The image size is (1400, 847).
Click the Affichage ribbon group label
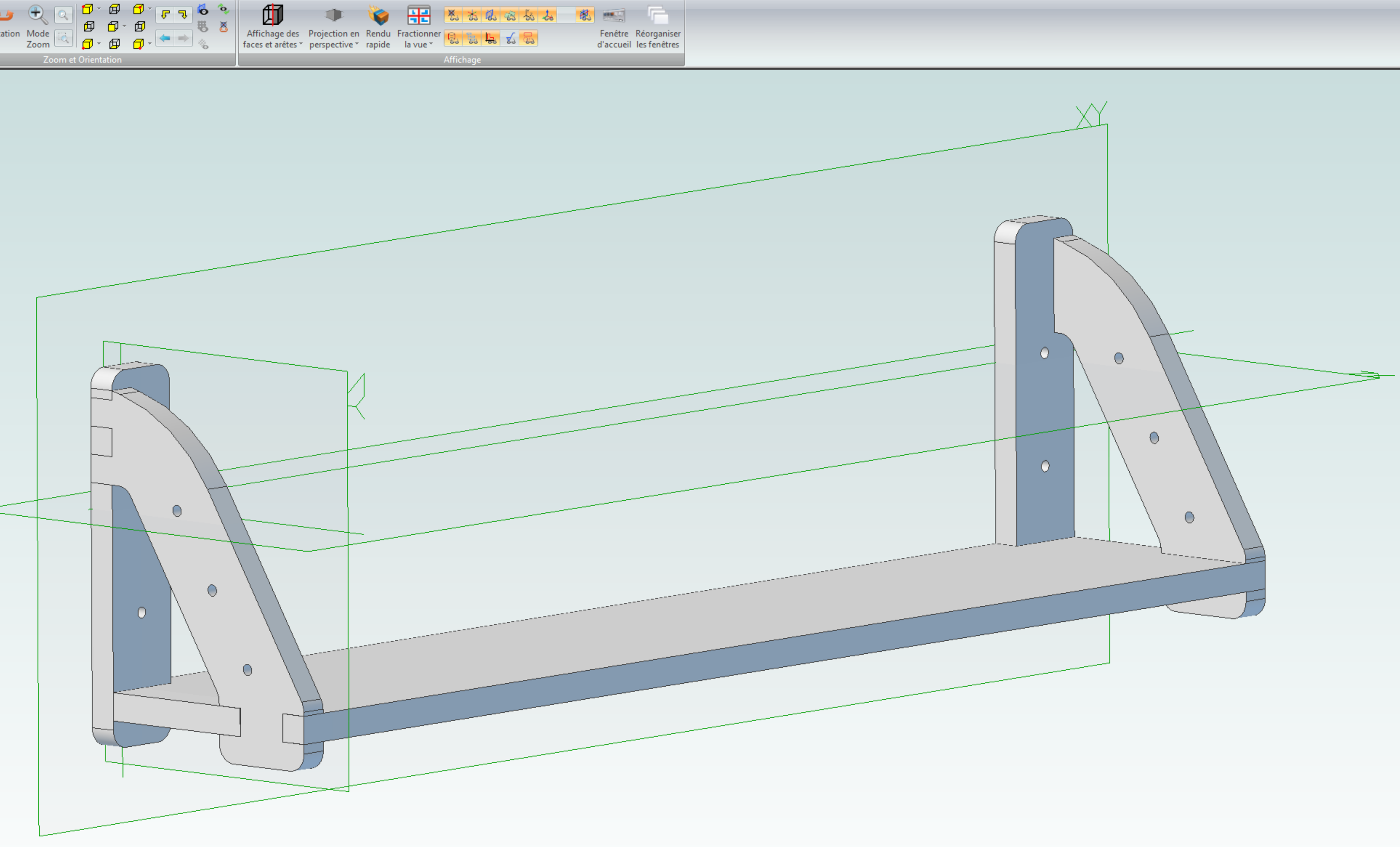[x=461, y=60]
